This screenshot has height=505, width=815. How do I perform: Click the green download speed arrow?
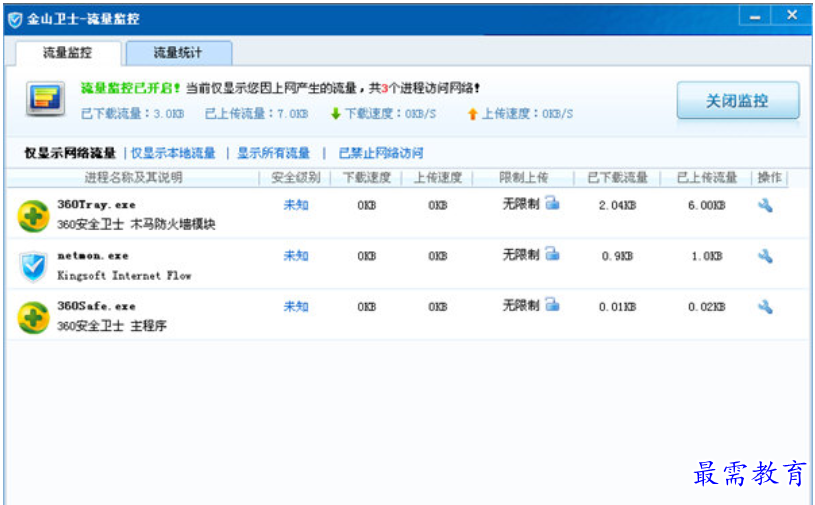336,113
